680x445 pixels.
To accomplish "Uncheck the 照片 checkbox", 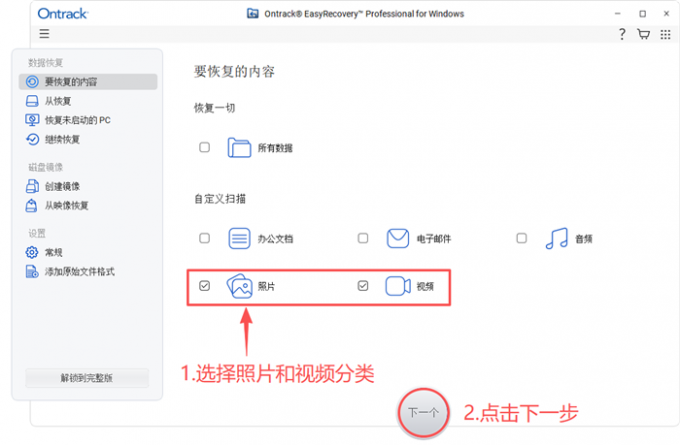I will [204, 286].
